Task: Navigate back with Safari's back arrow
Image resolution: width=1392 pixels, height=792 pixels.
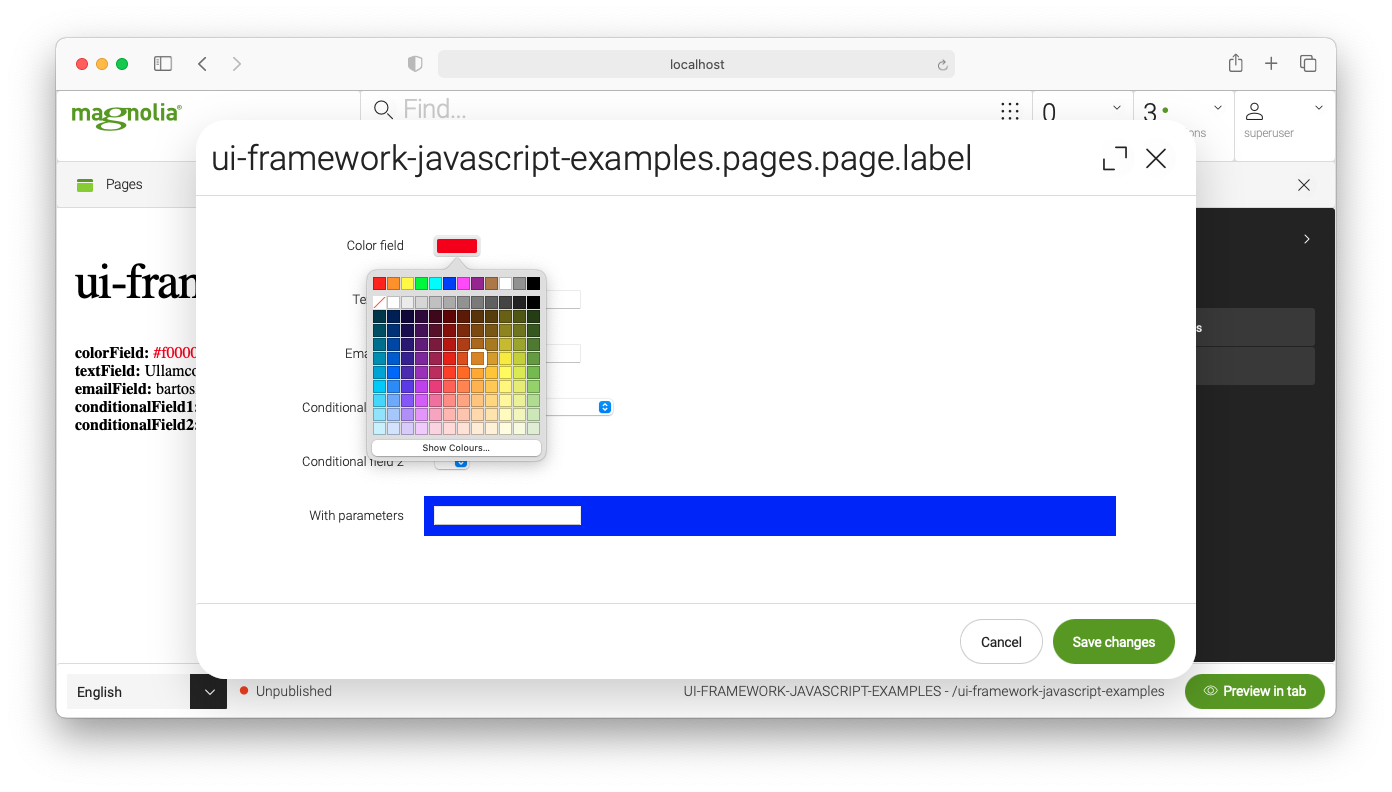Action: (x=202, y=63)
